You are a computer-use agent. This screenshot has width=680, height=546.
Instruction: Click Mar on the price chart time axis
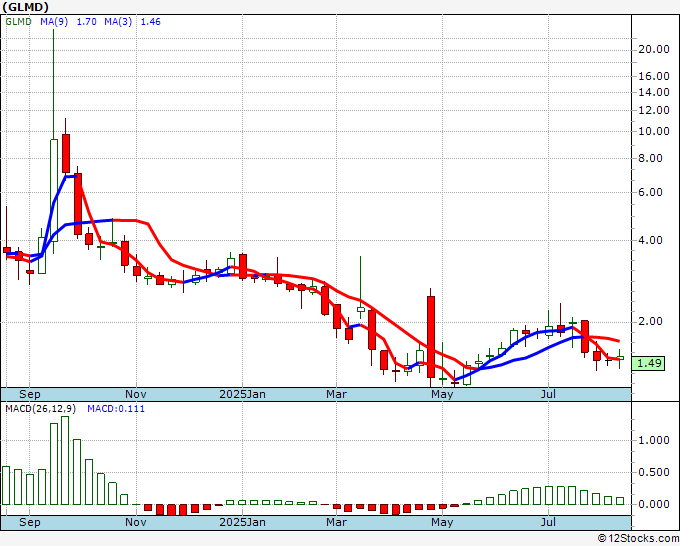click(337, 394)
